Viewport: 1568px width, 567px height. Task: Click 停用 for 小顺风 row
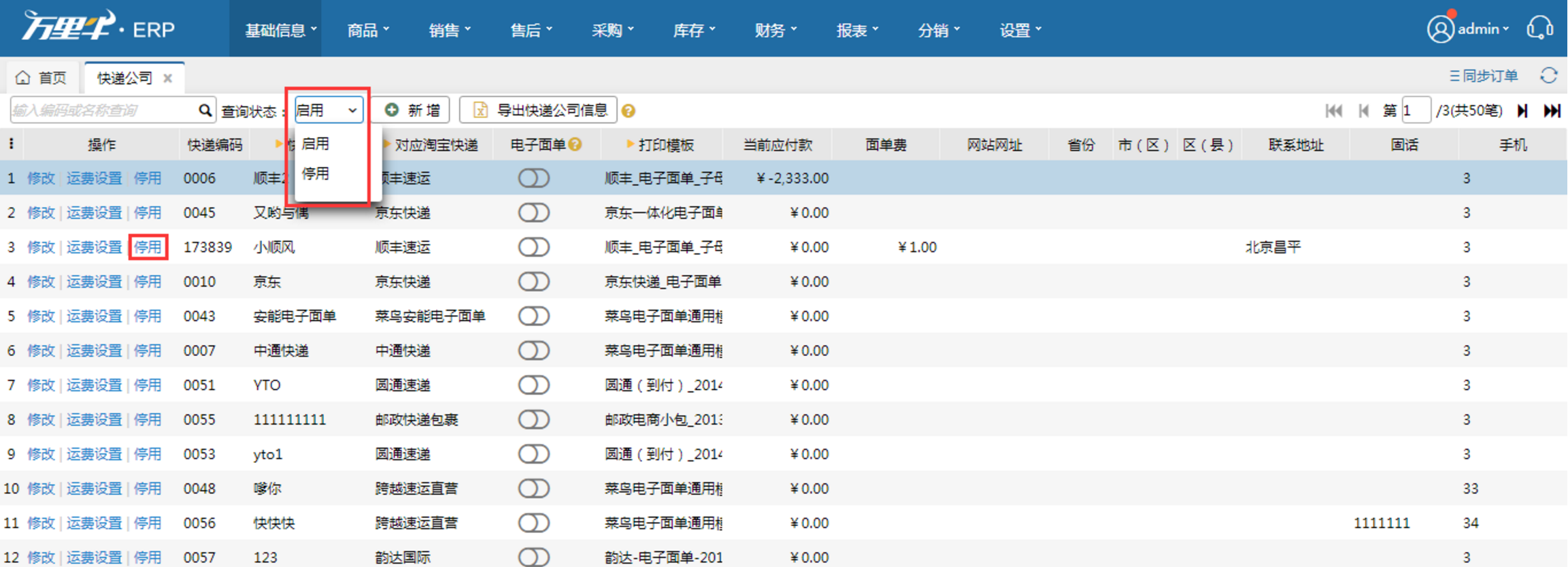click(x=148, y=247)
